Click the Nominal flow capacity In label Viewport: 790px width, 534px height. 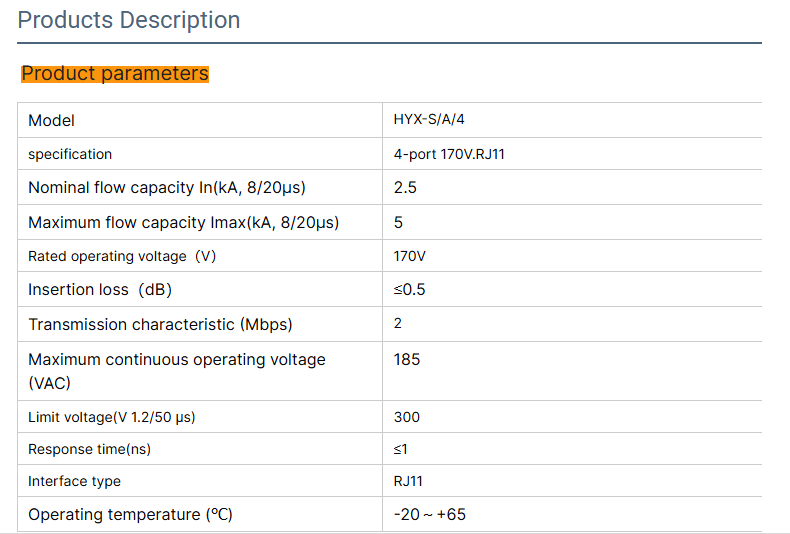pyautogui.click(x=167, y=188)
